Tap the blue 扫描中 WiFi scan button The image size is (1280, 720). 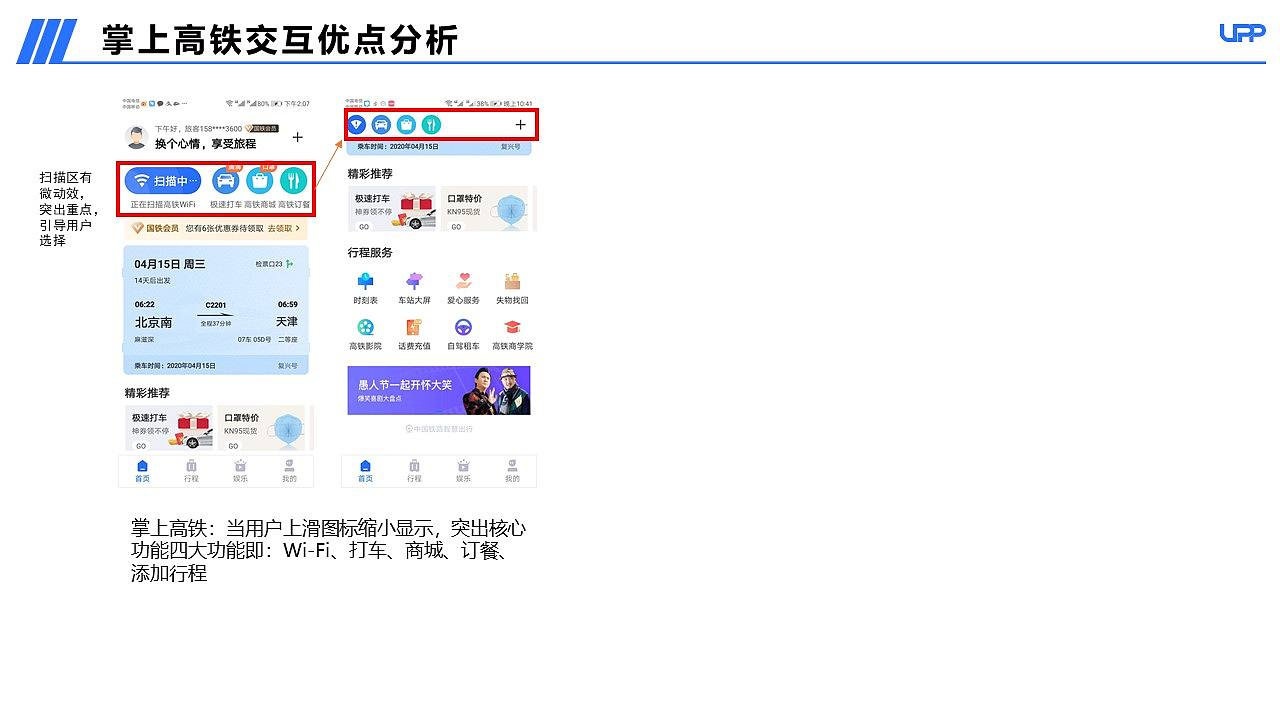coord(163,181)
